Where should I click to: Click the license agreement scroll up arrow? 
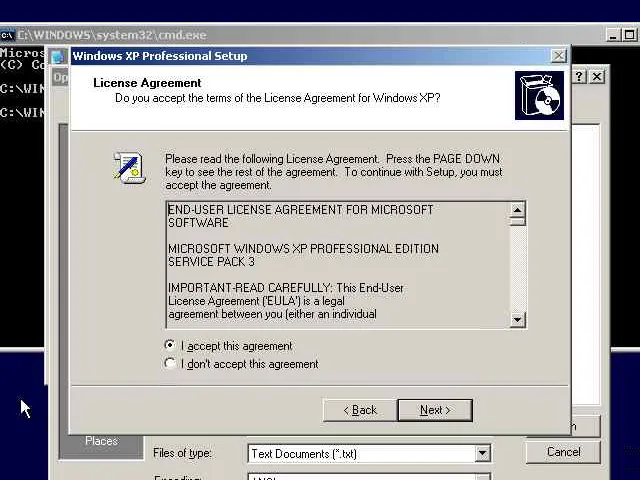518,210
